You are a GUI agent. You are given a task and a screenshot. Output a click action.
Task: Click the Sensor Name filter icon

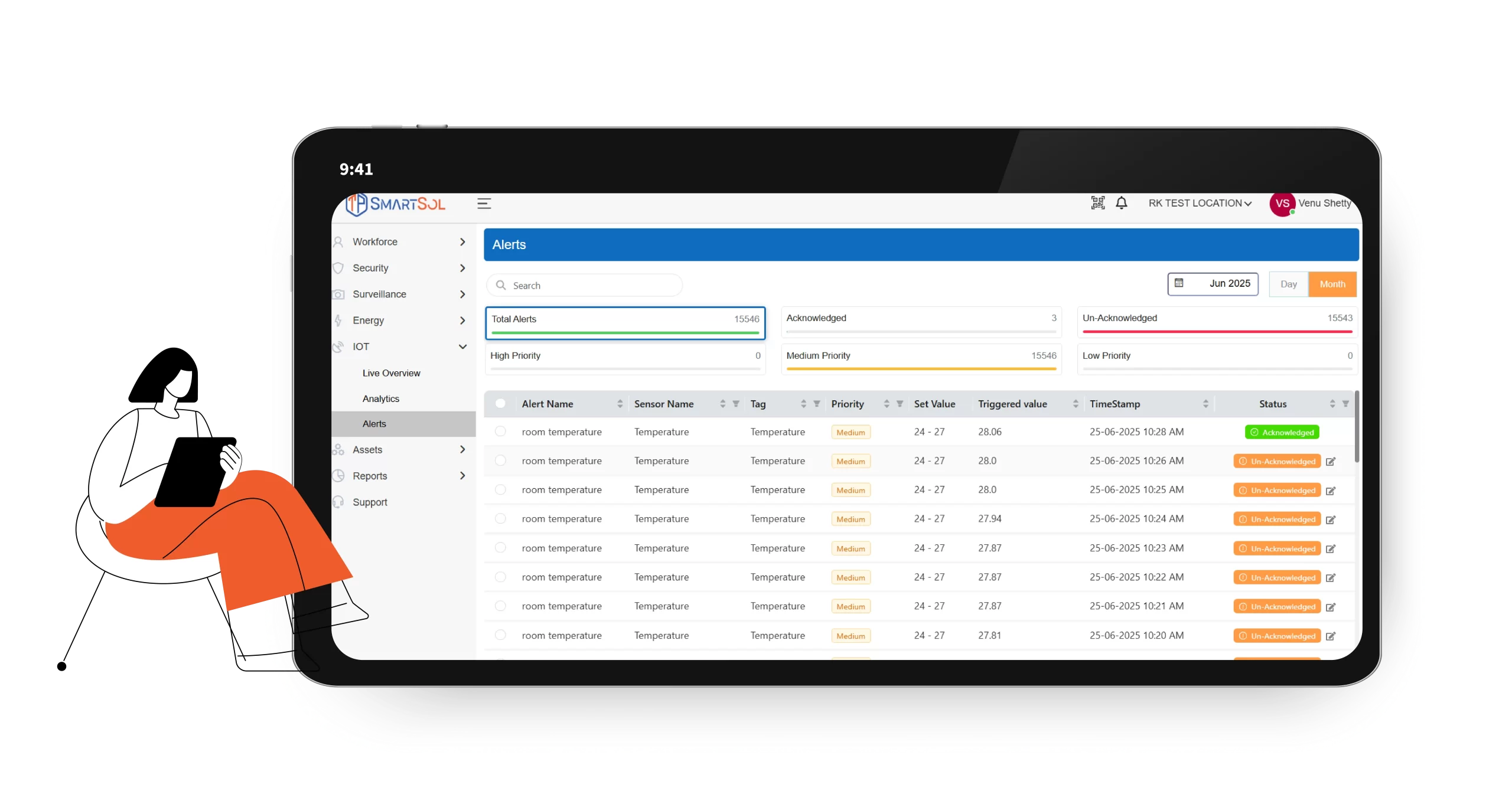(x=736, y=404)
